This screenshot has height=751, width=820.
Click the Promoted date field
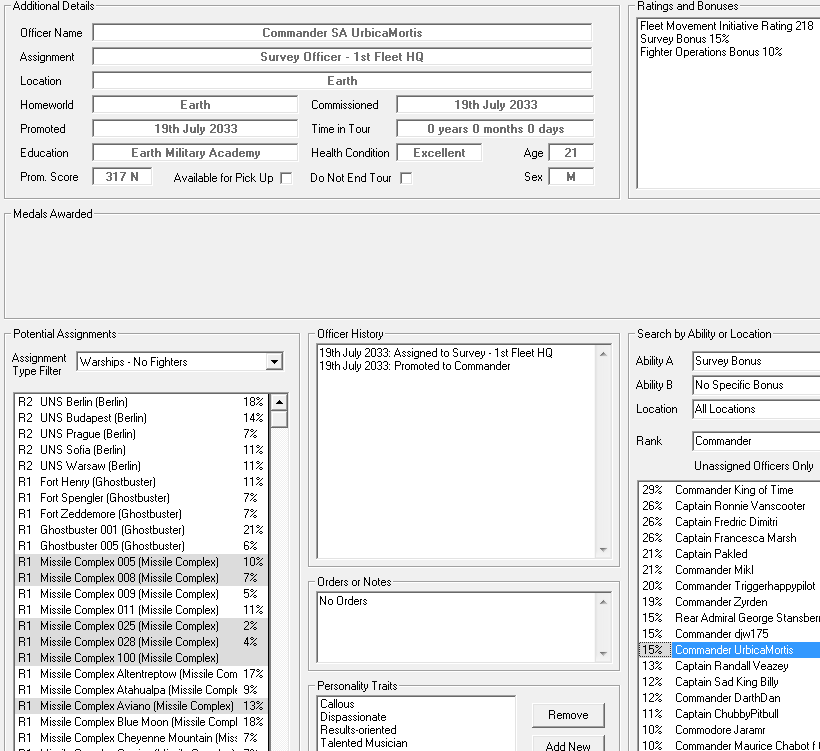pyautogui.click(x=195, y=129)
